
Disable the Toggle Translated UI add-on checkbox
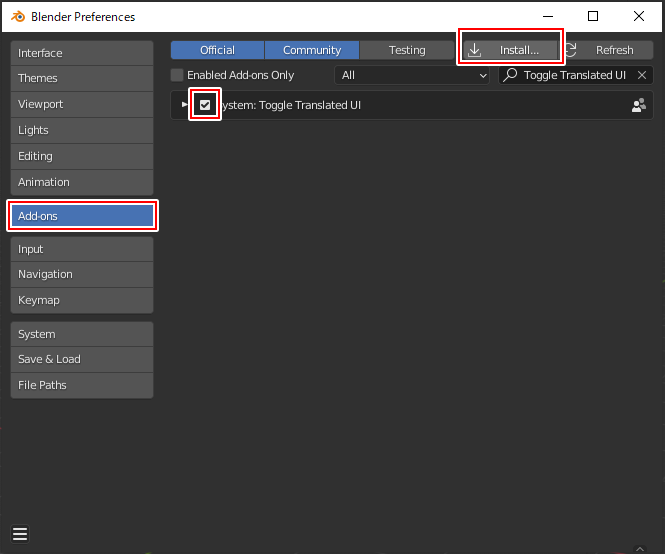pos(205,105)
